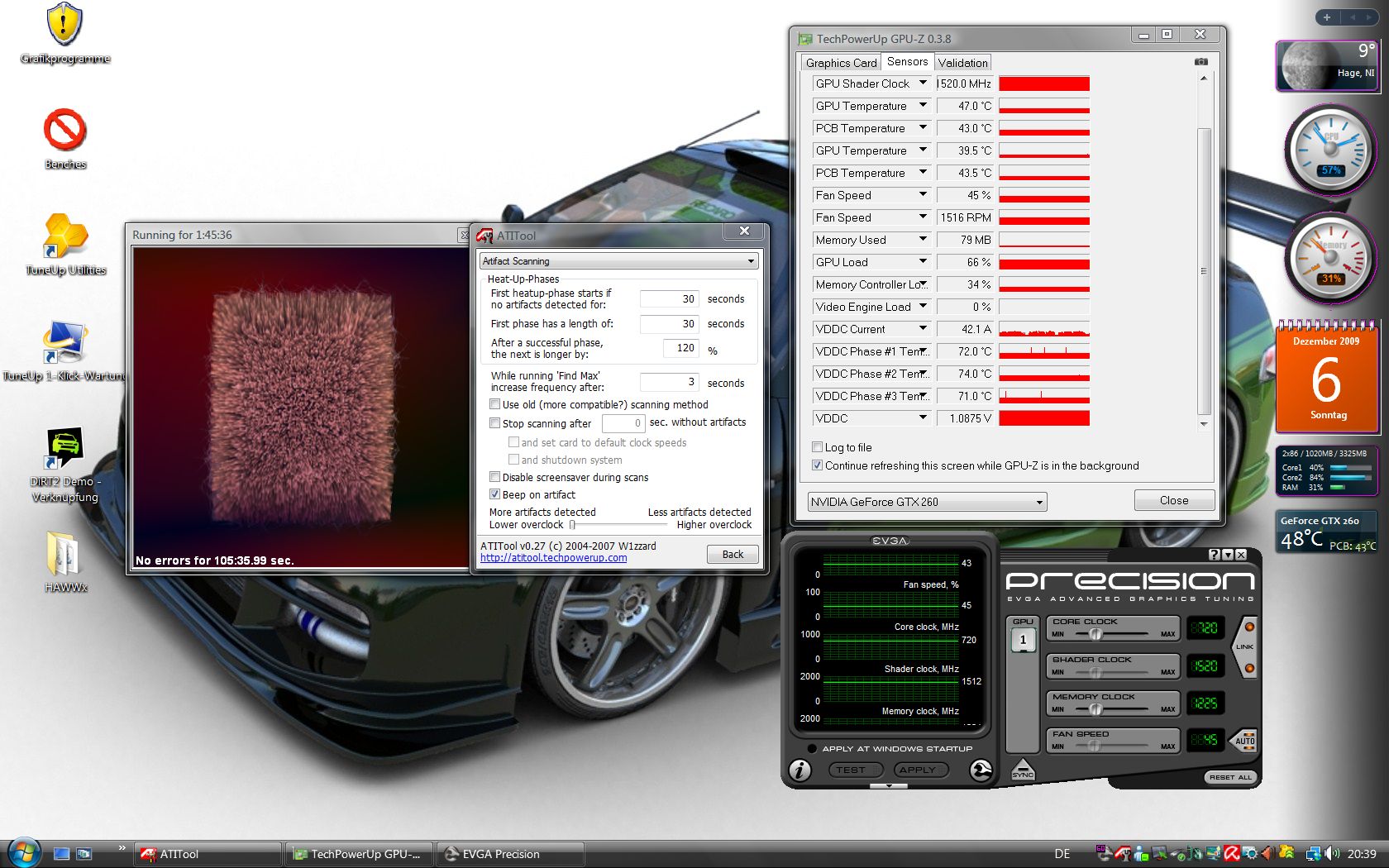Click the 'First phase has a length of' seconds field
1389x868 pixels.
669,324
